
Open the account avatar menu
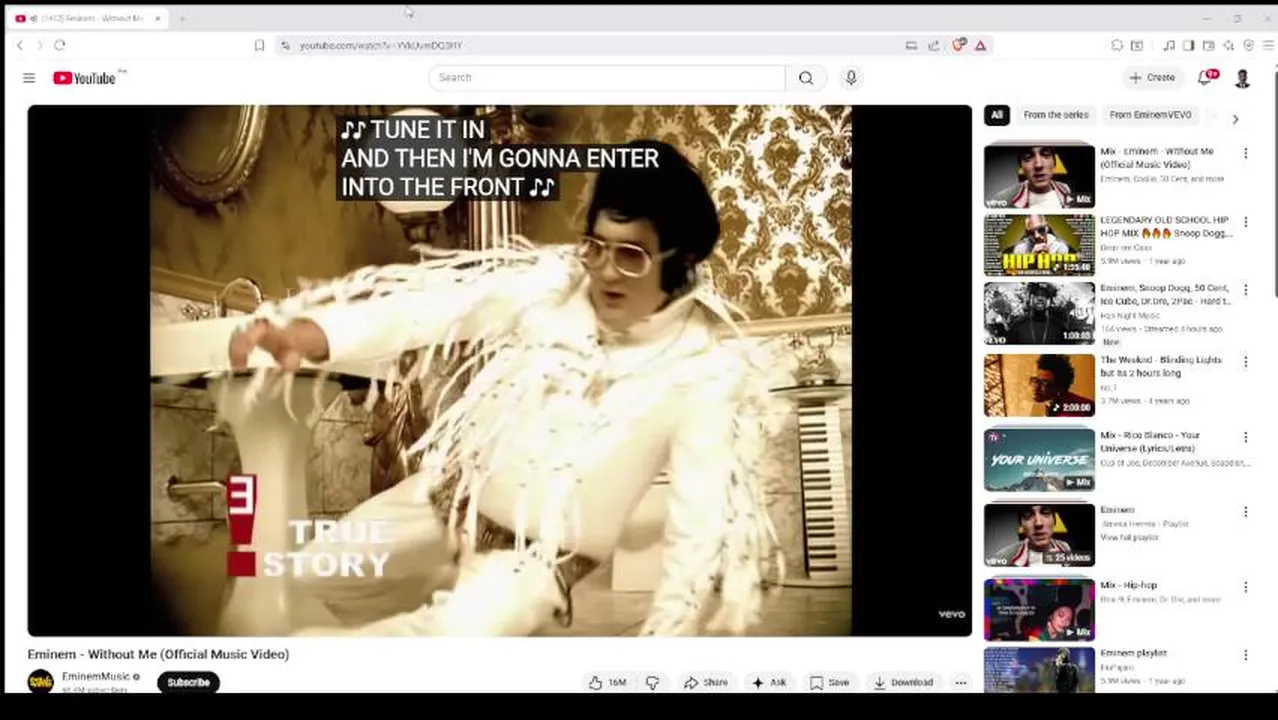1243,78
